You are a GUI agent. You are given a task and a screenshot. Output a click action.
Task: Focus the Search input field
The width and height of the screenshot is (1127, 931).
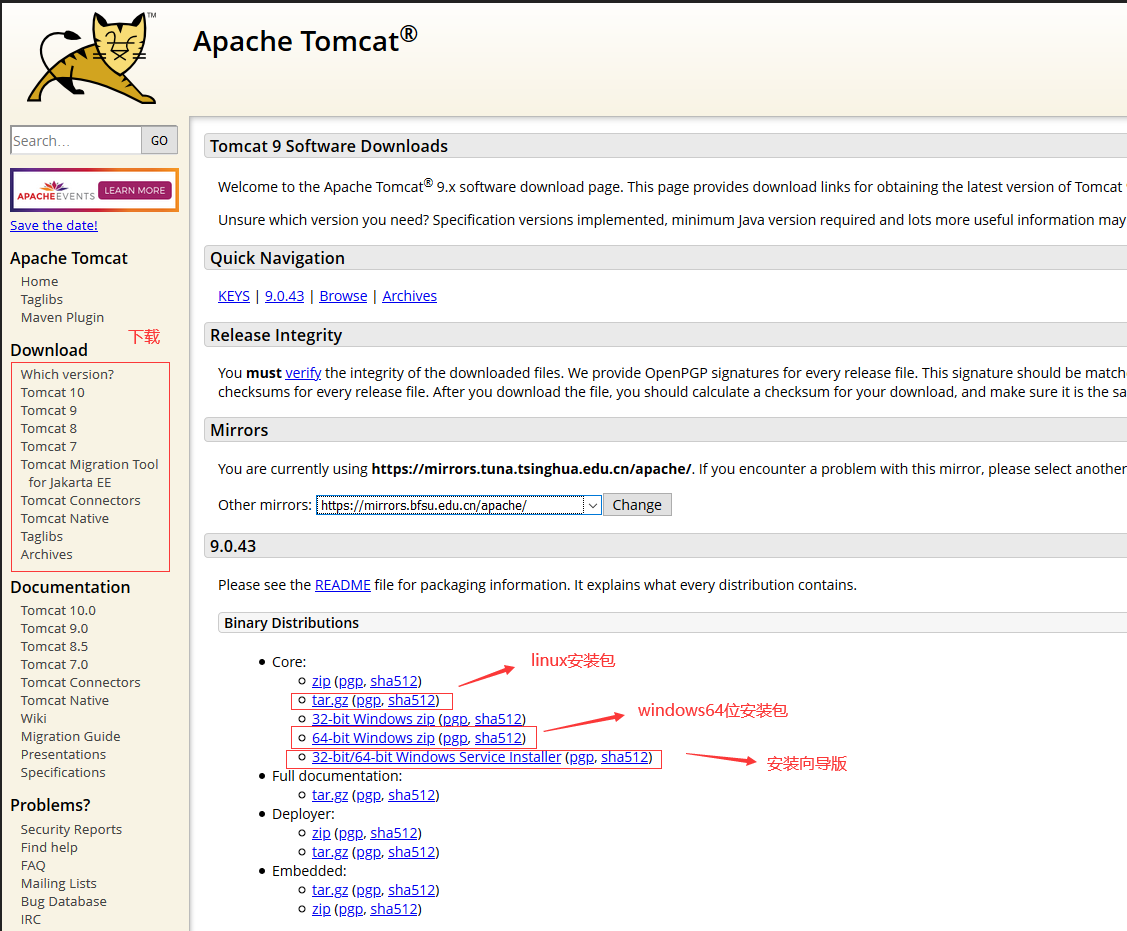click(x=76, y=140)
